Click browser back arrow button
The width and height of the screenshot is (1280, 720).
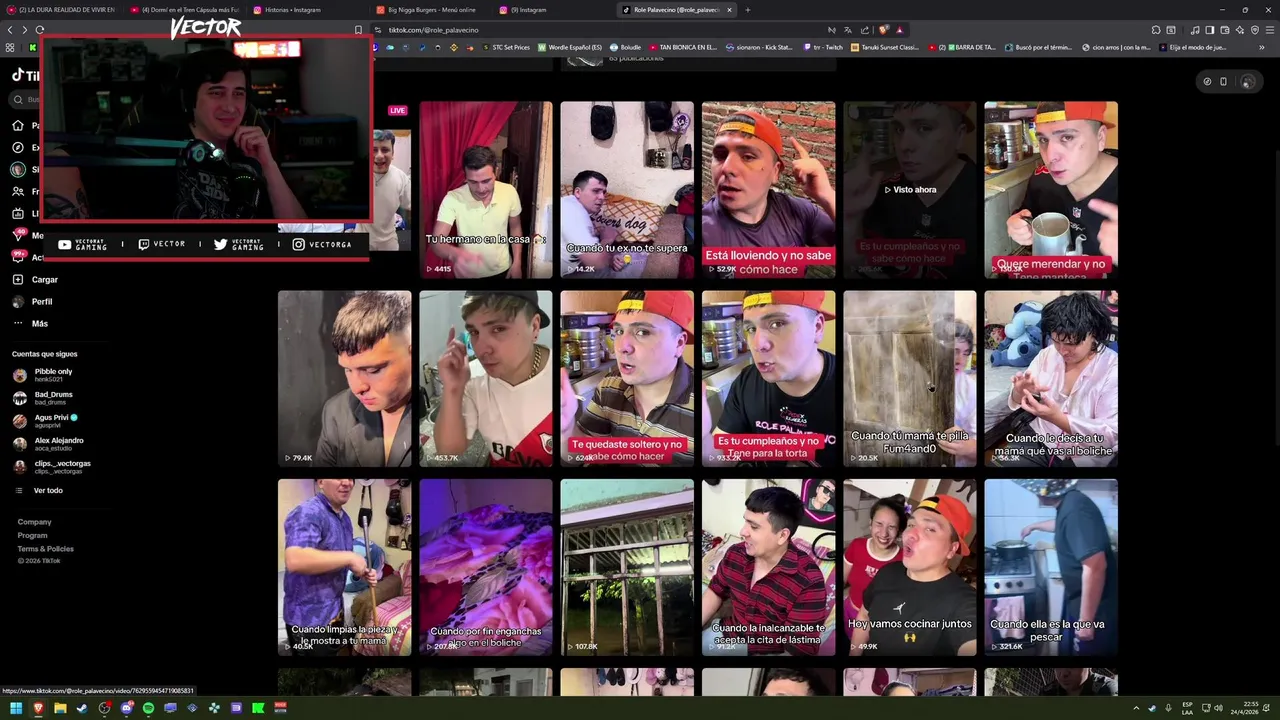coord(10,30)
